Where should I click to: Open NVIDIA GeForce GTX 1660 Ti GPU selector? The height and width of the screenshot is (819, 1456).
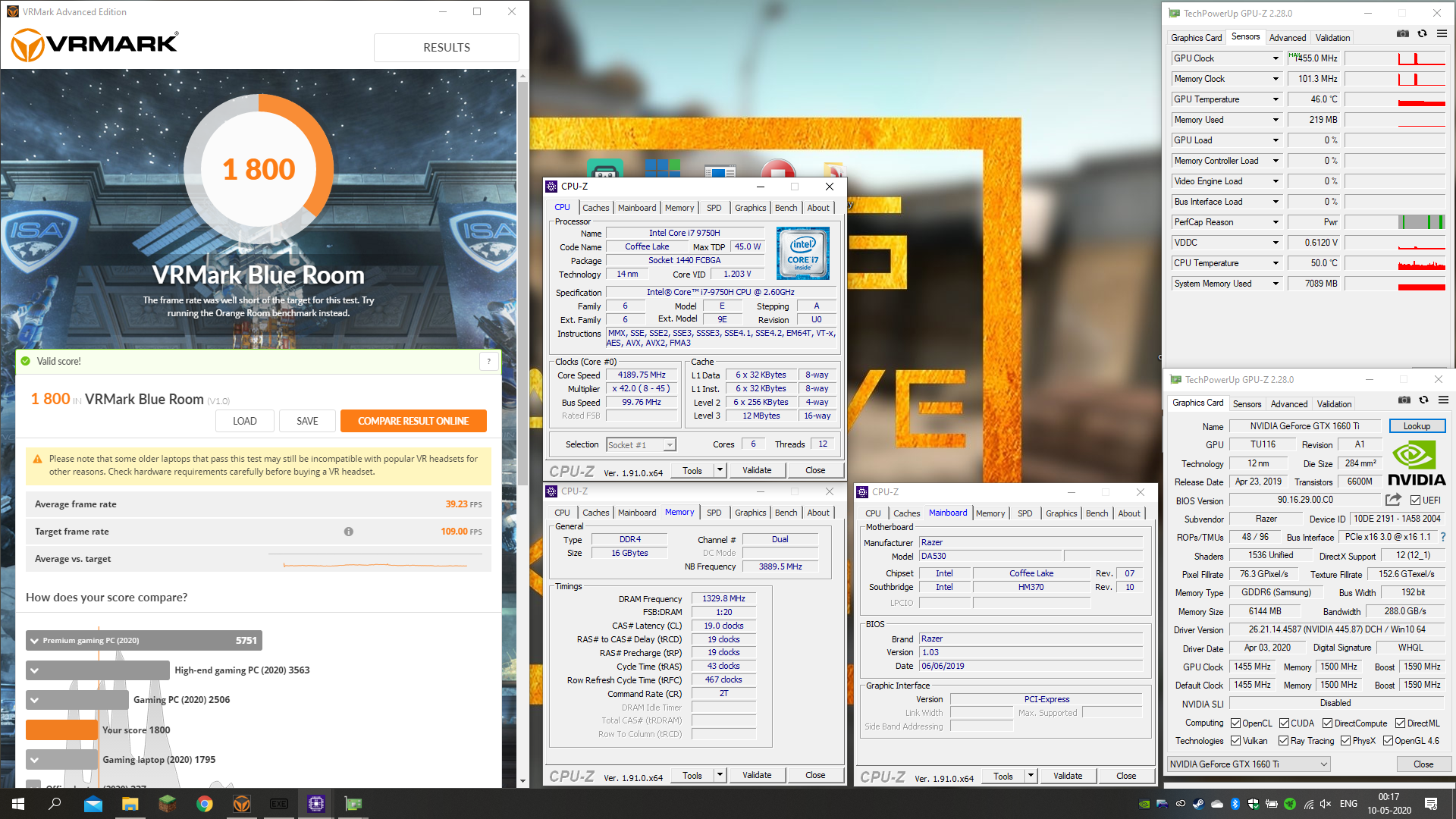pos(1248,764)
